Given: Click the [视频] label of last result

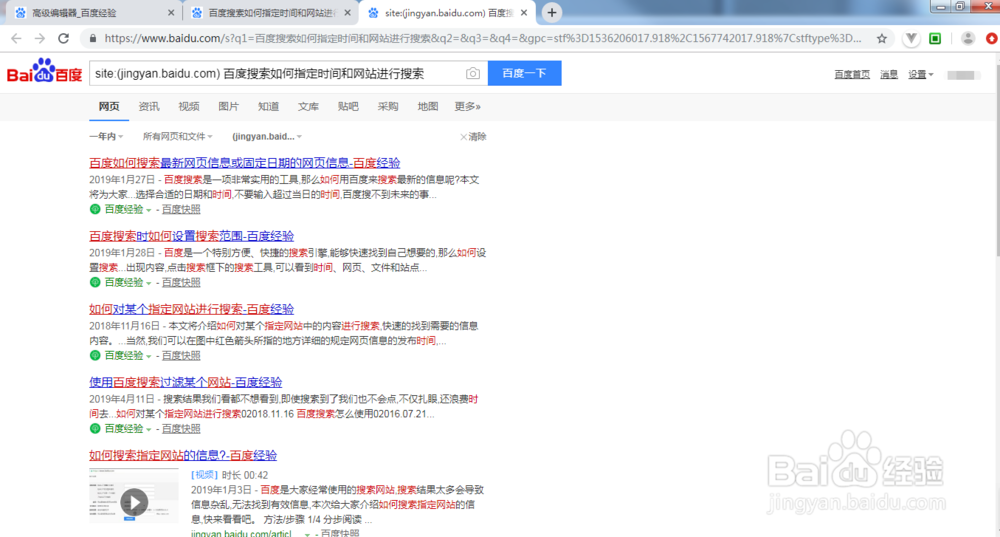Looking at the screenshot, I should tap(204, 475).
